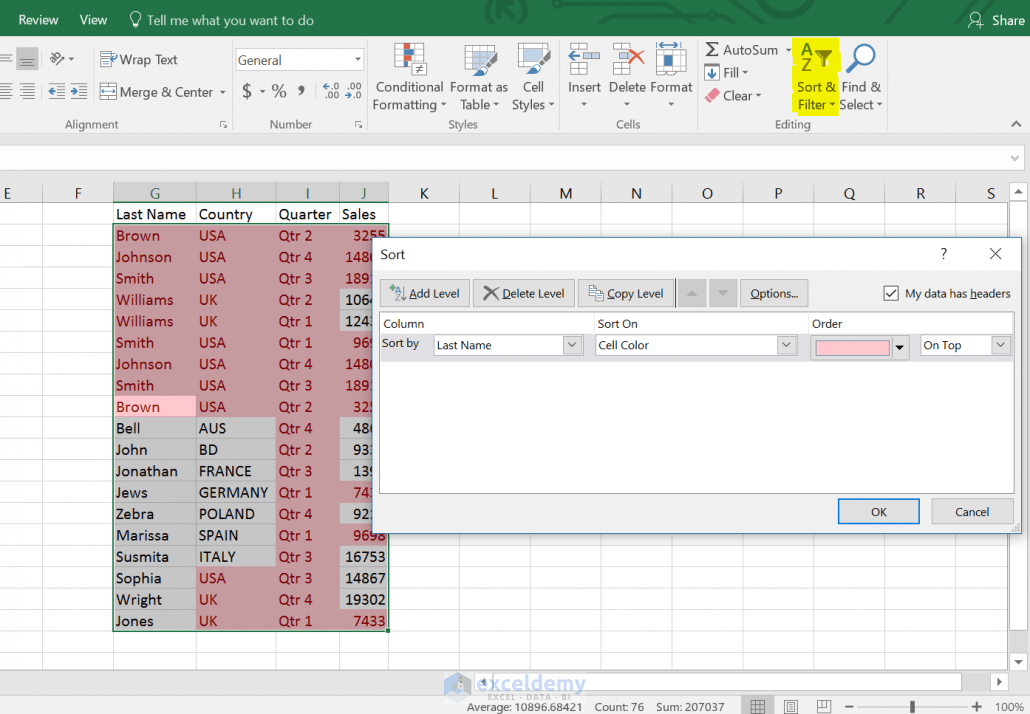Image resolution: width=1030 pixels, height=714 pixels.
Task: Open the sort Options dialog
Action: (x=774, y=293)
